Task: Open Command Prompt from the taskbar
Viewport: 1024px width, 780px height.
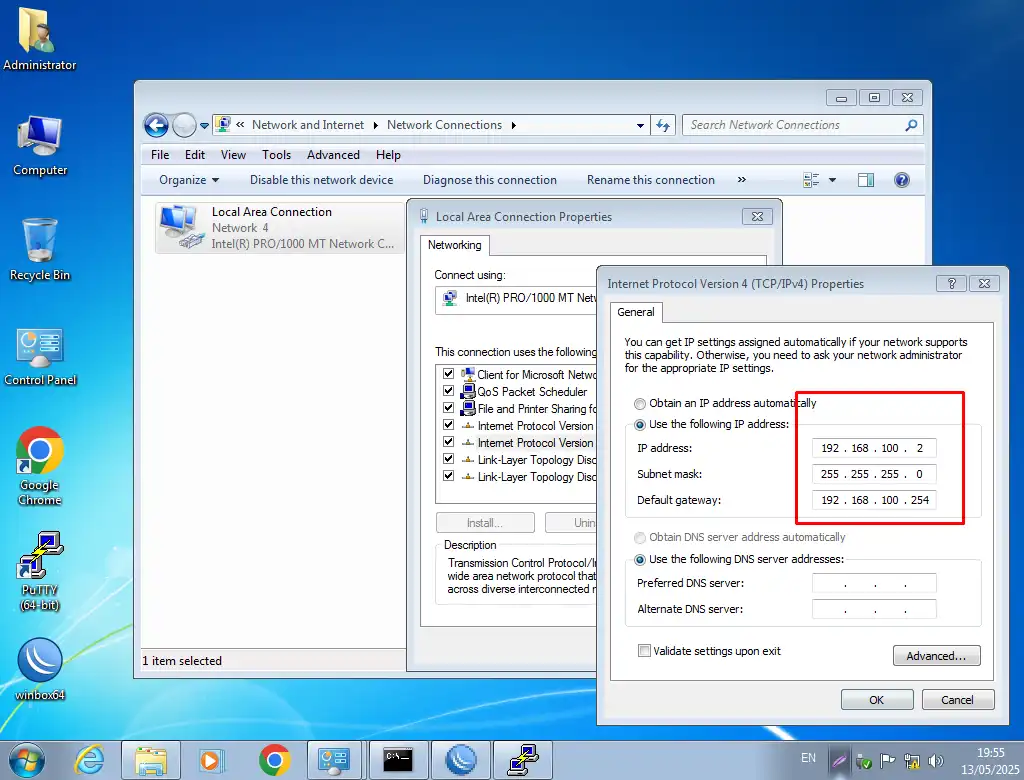Action: pos(398,760)
